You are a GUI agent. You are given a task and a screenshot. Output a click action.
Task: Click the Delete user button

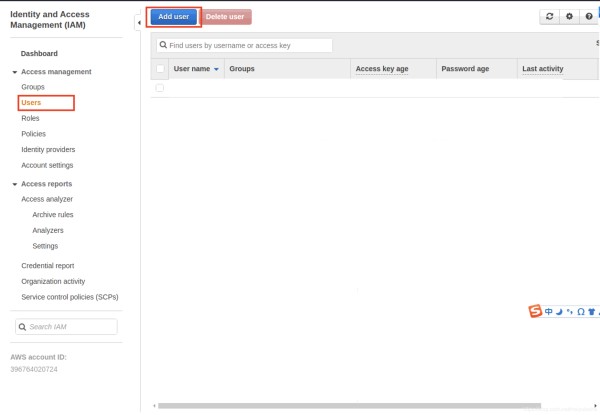click(225, 17)
